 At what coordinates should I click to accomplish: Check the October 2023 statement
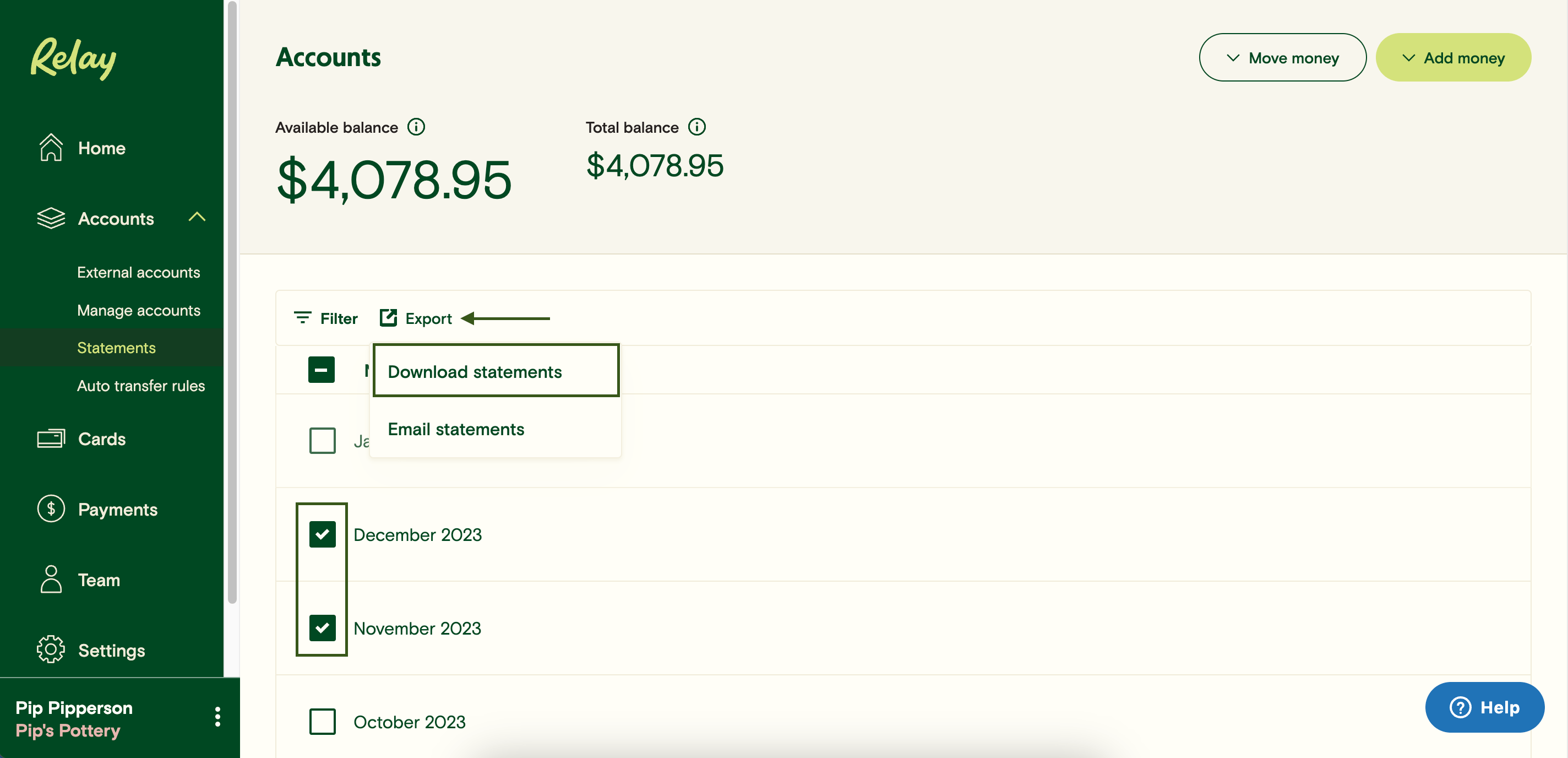click(x=322, y=721)
